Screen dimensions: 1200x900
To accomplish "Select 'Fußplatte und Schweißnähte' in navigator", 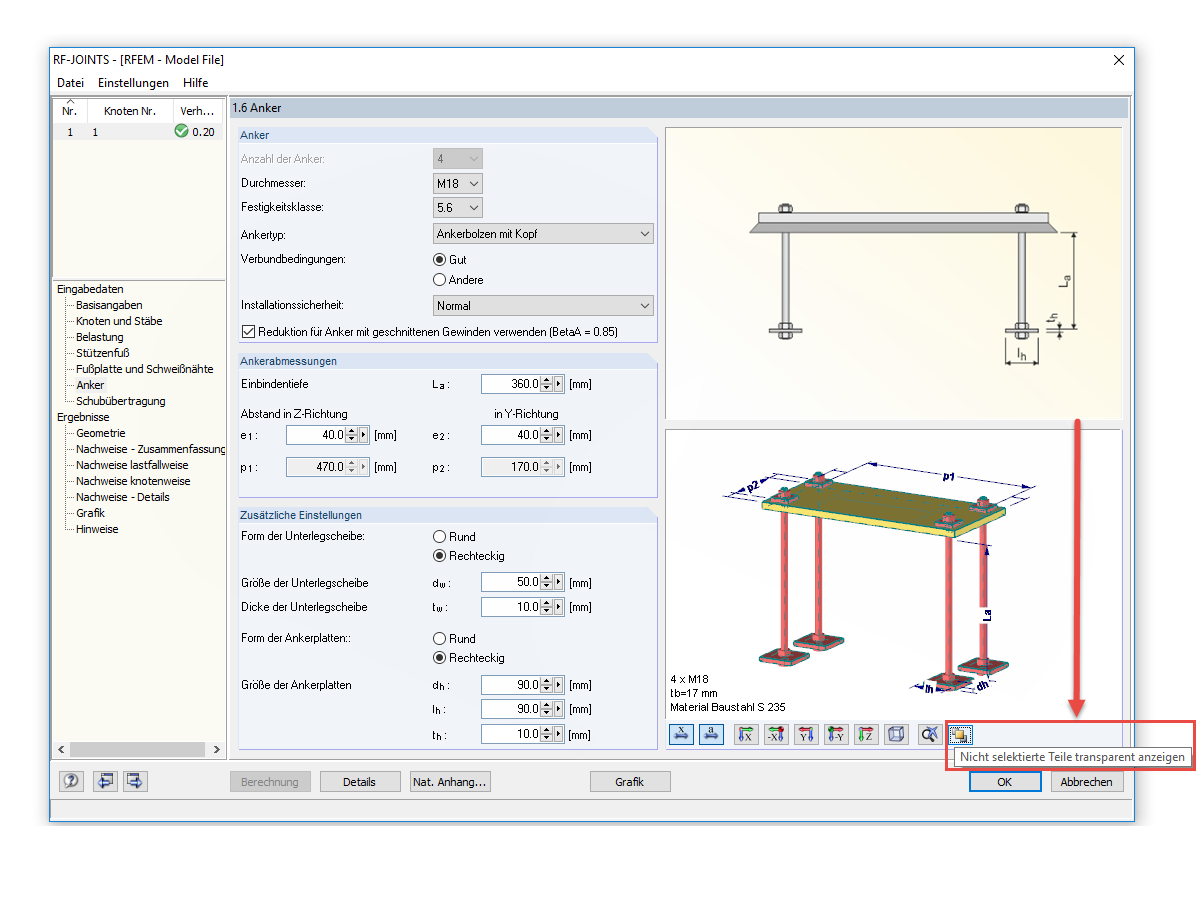I will pyautogui.click(x=144, y=369).
